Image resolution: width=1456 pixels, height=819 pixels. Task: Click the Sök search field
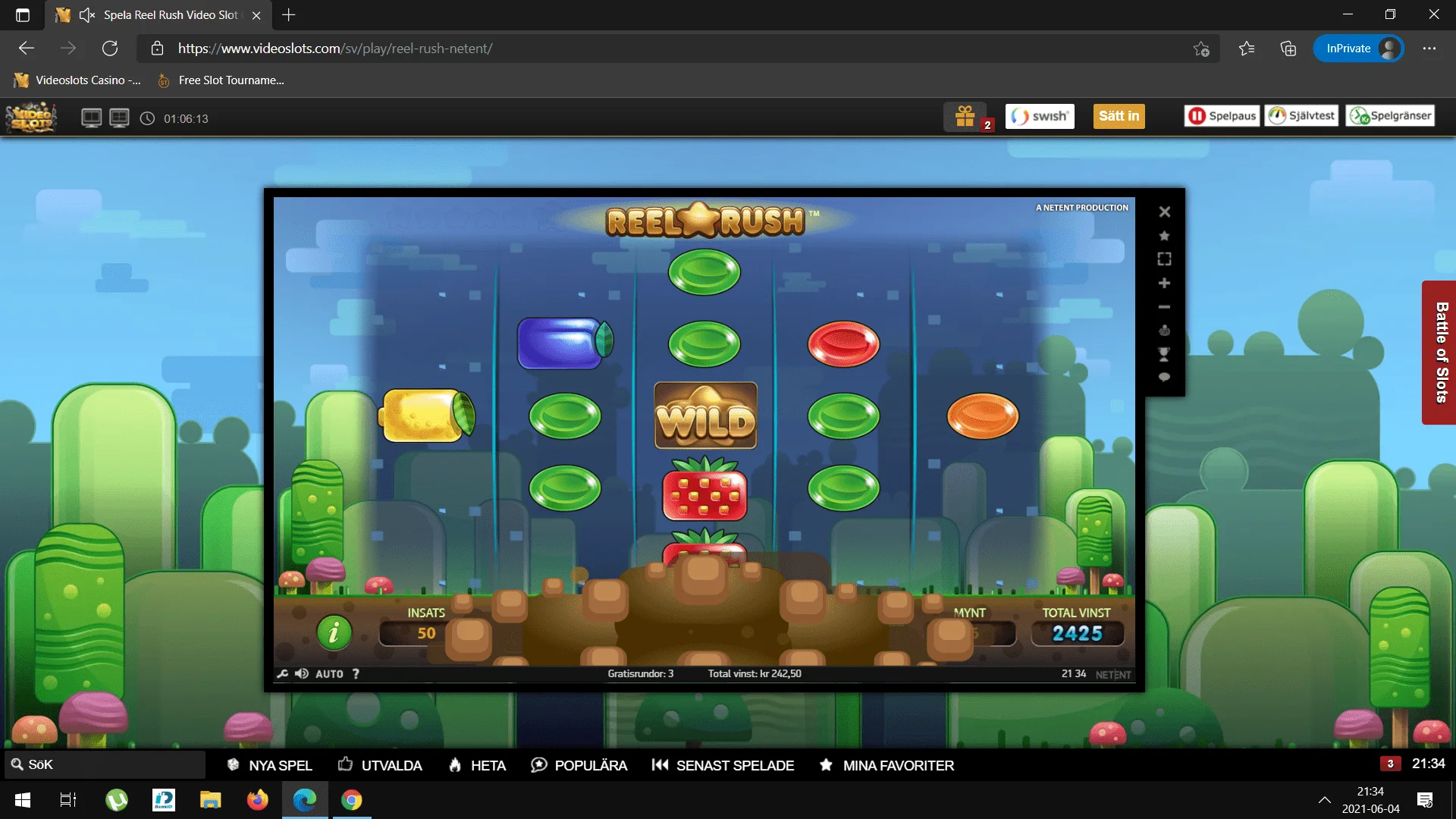(x=105, y=764)
